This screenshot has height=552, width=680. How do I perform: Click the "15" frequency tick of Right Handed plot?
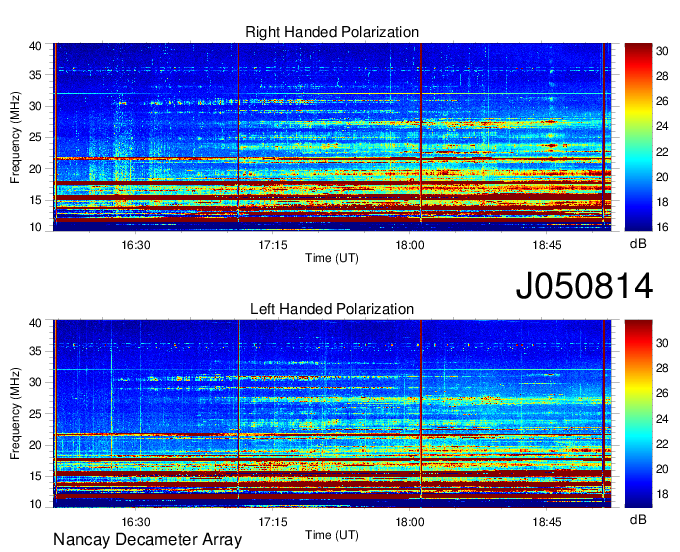click(35, 200)
